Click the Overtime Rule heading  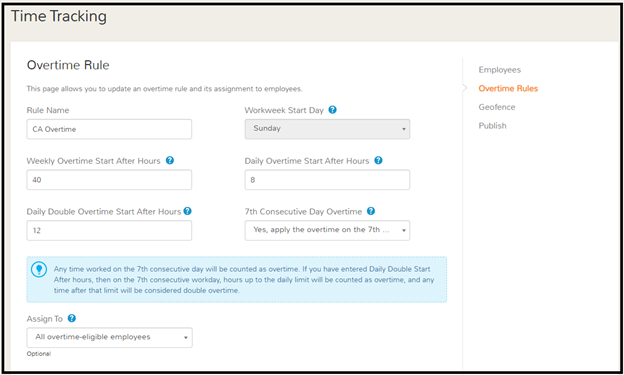68,65
